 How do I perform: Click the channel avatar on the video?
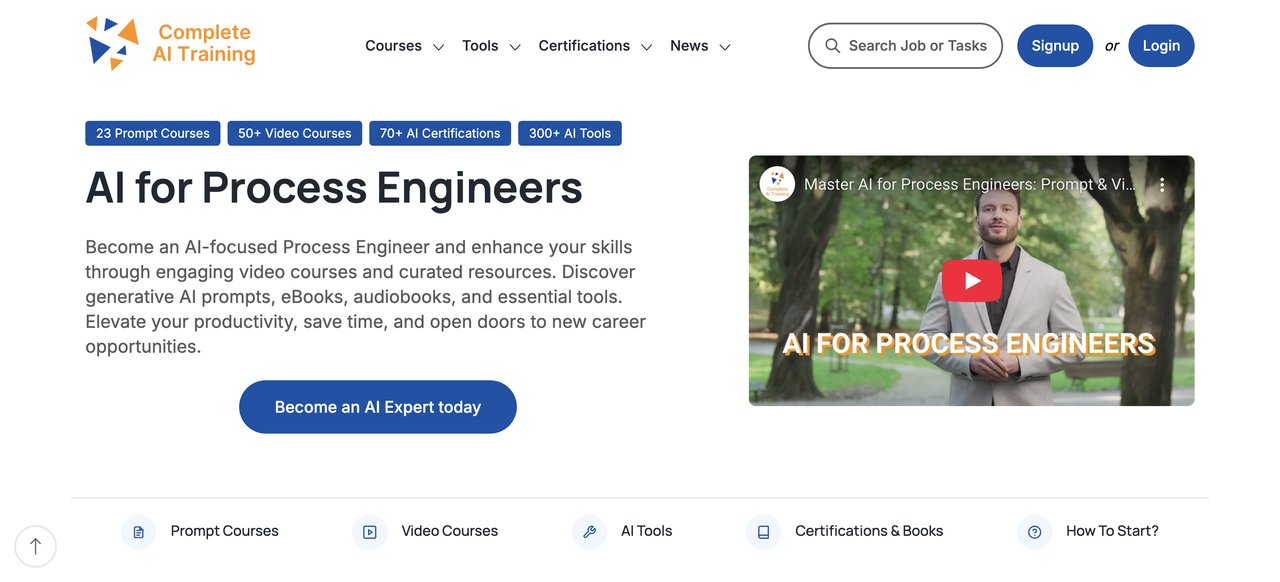777,184
